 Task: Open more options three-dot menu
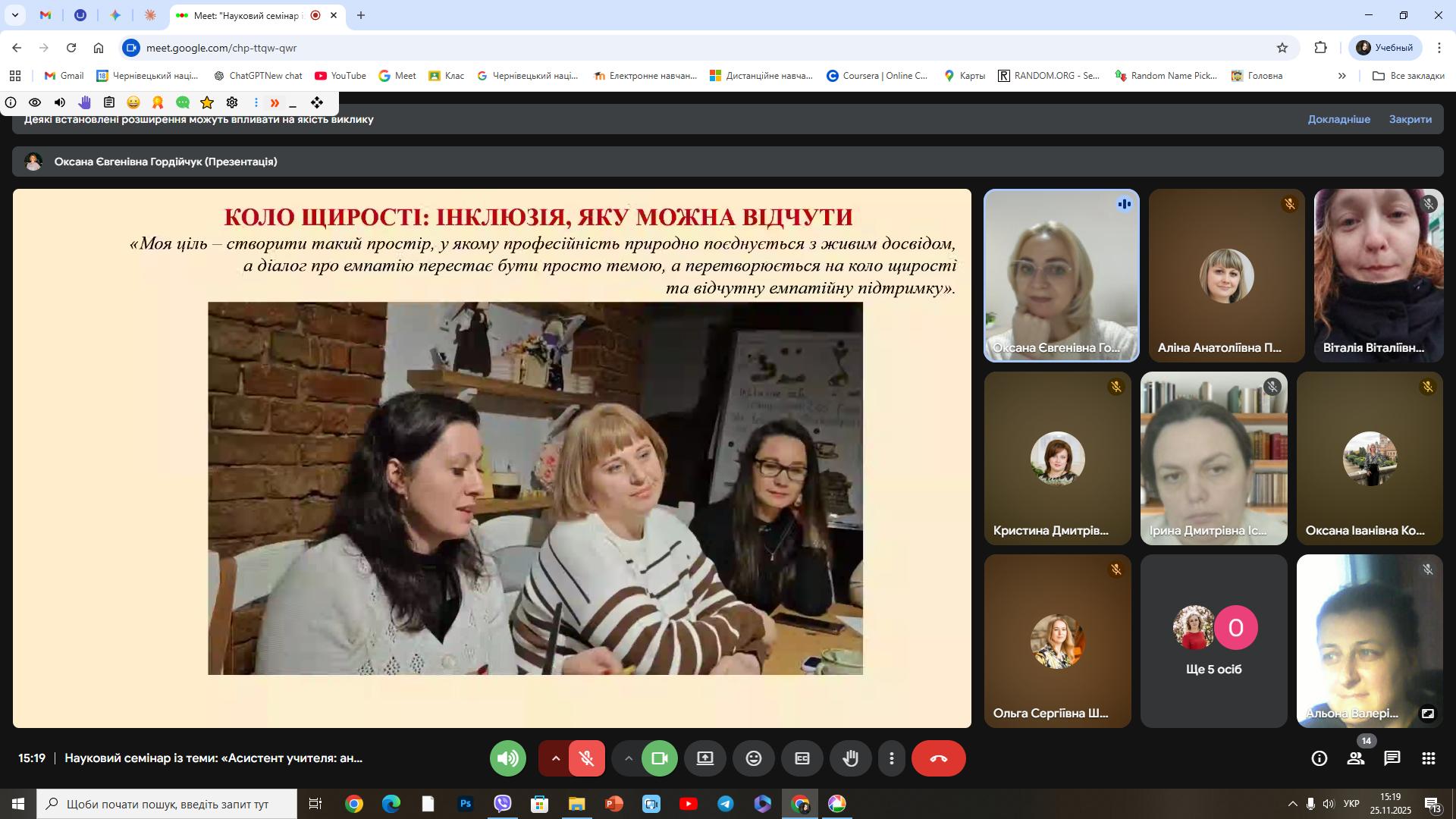(x=892, y=758)
